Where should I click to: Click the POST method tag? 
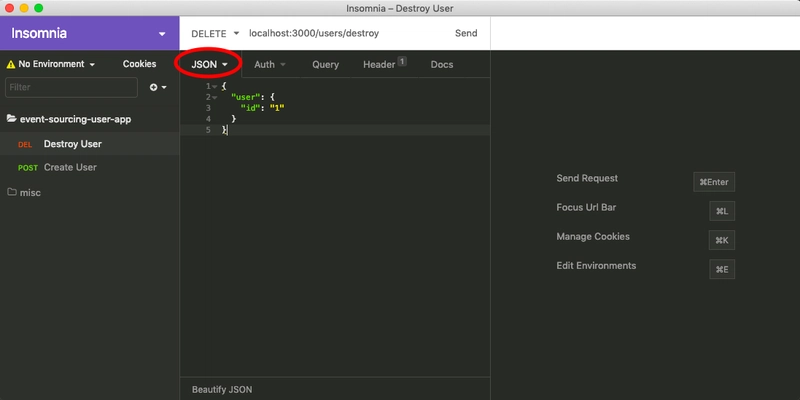(28, 168)
